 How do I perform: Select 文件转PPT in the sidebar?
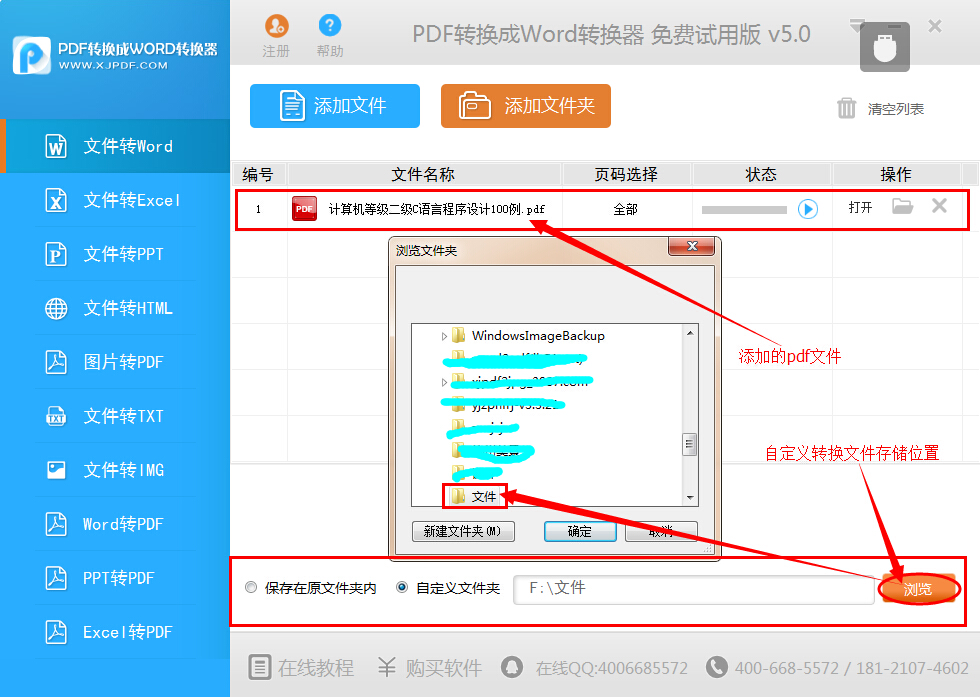point(116,254)
